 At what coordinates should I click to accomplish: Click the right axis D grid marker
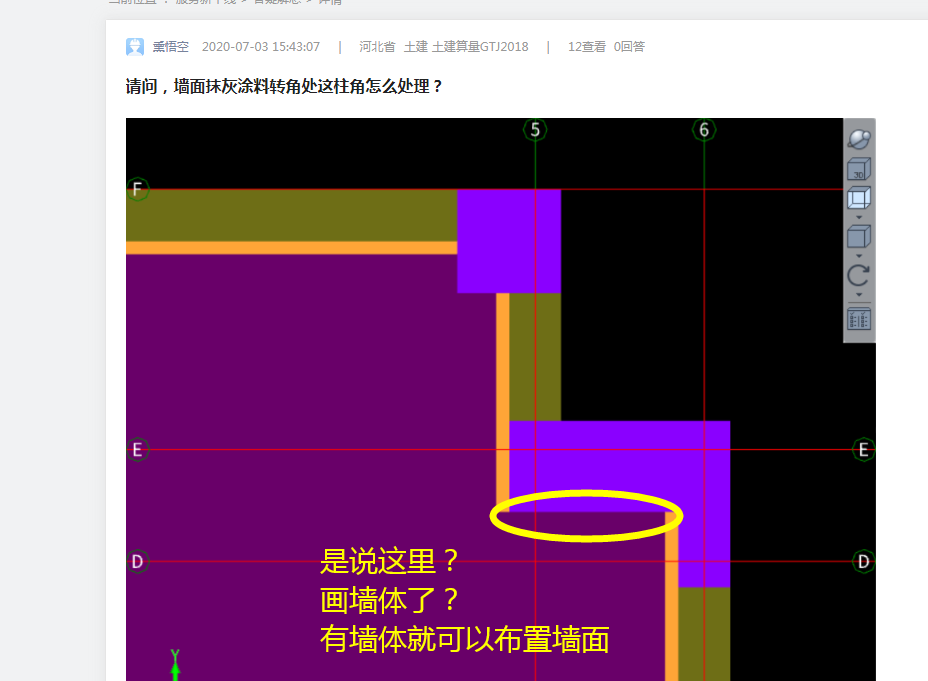coord(863,561)
